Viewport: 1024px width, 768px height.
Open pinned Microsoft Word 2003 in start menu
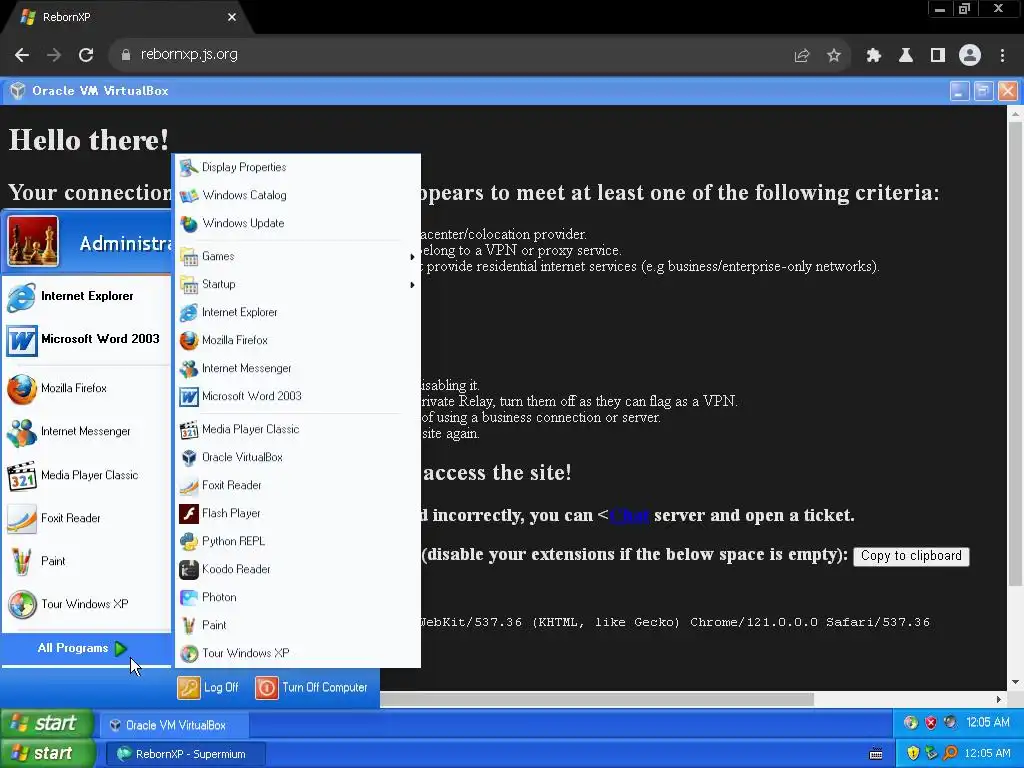point(86,340)
